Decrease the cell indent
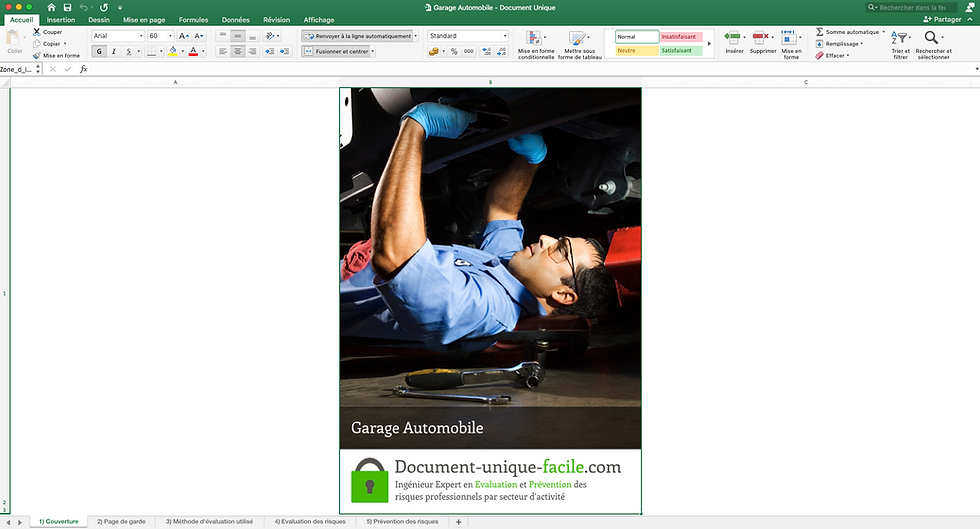The width and height of the screenshot is (980, 529). pyautogui.click(x=269, y=51)
